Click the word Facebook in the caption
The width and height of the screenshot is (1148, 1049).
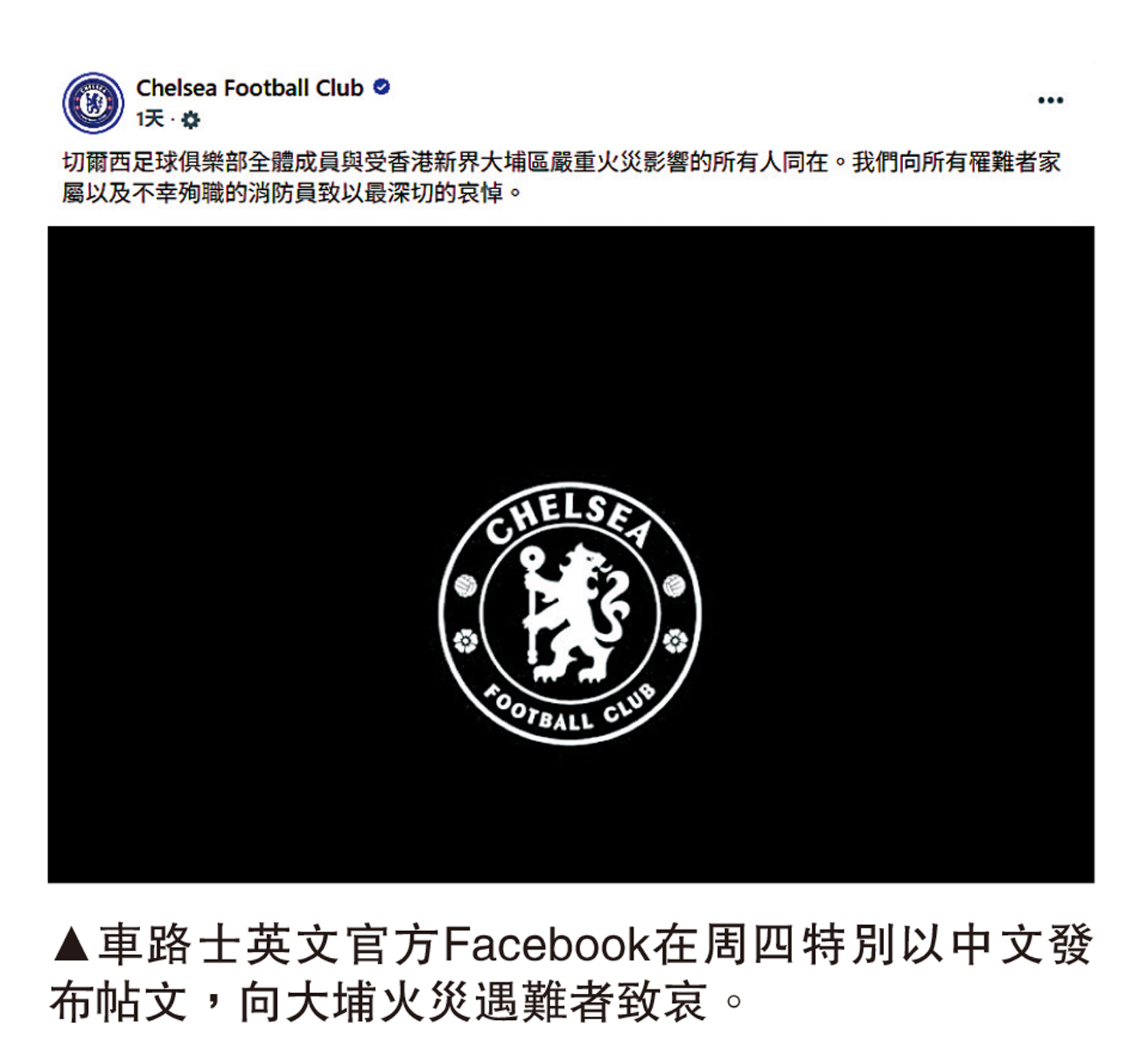[x=547, y=945]
